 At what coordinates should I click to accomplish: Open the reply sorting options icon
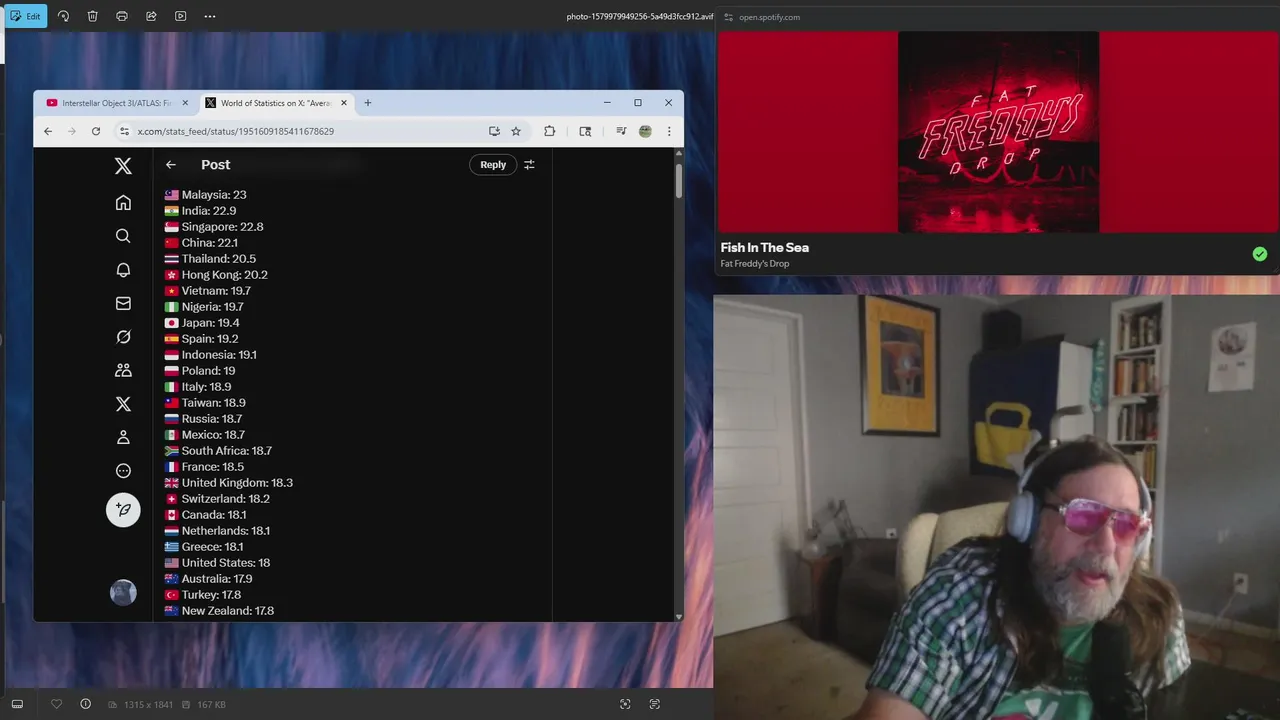(x=529, y=165)
